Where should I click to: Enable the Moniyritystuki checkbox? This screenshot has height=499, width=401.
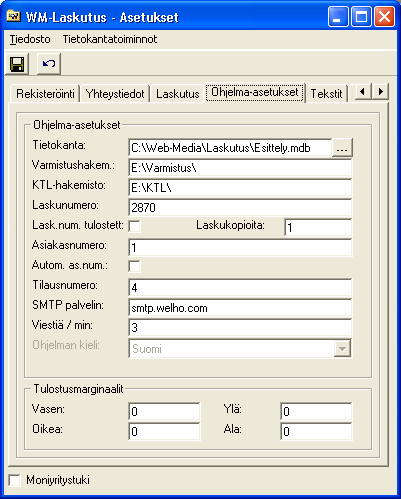pos(14,480)
